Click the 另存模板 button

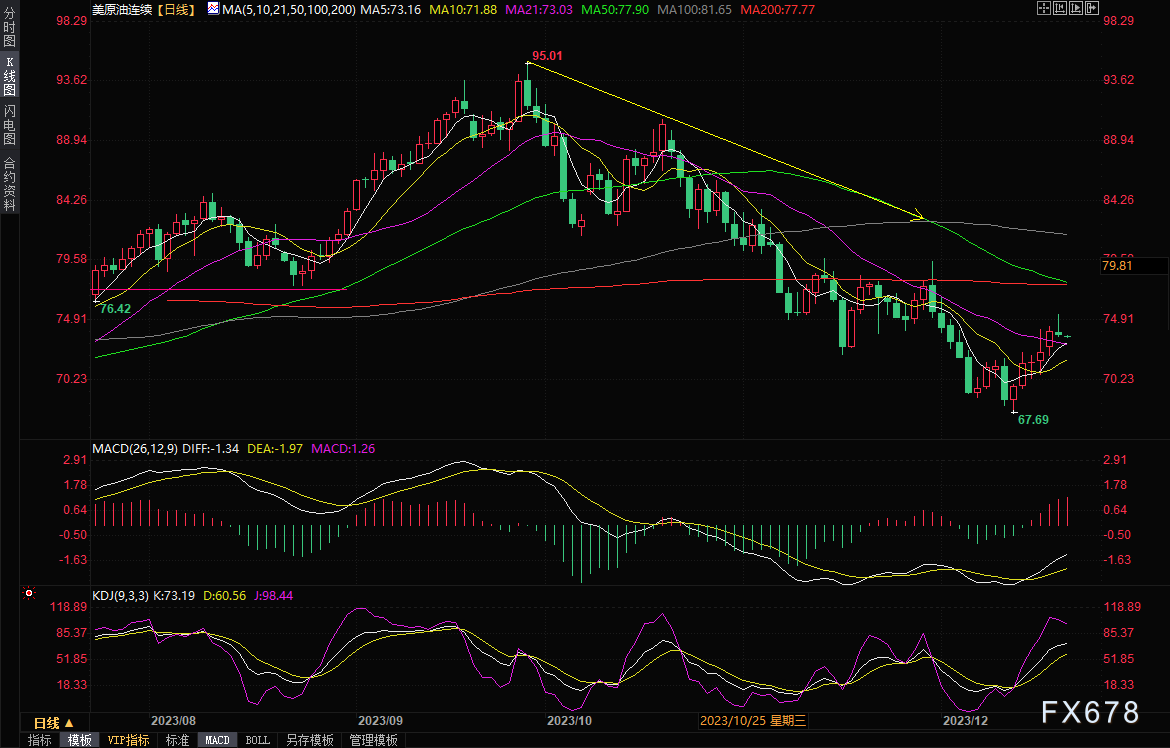click(309, 740)
